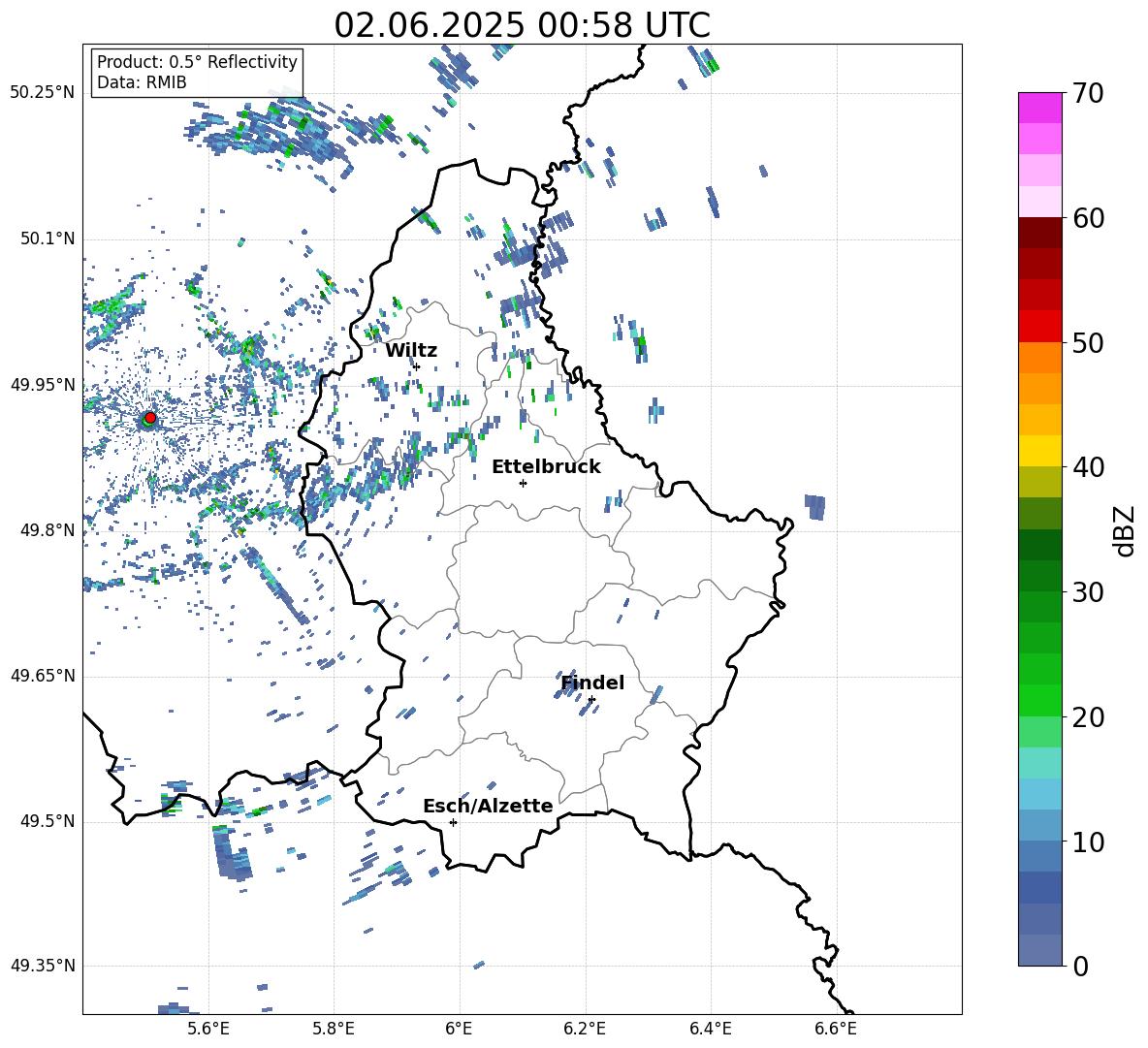The height and width of the screenshot is (1048, 1148).
Task: Click the bright red 50 dBZ swatch
Action: [1039, 327]
